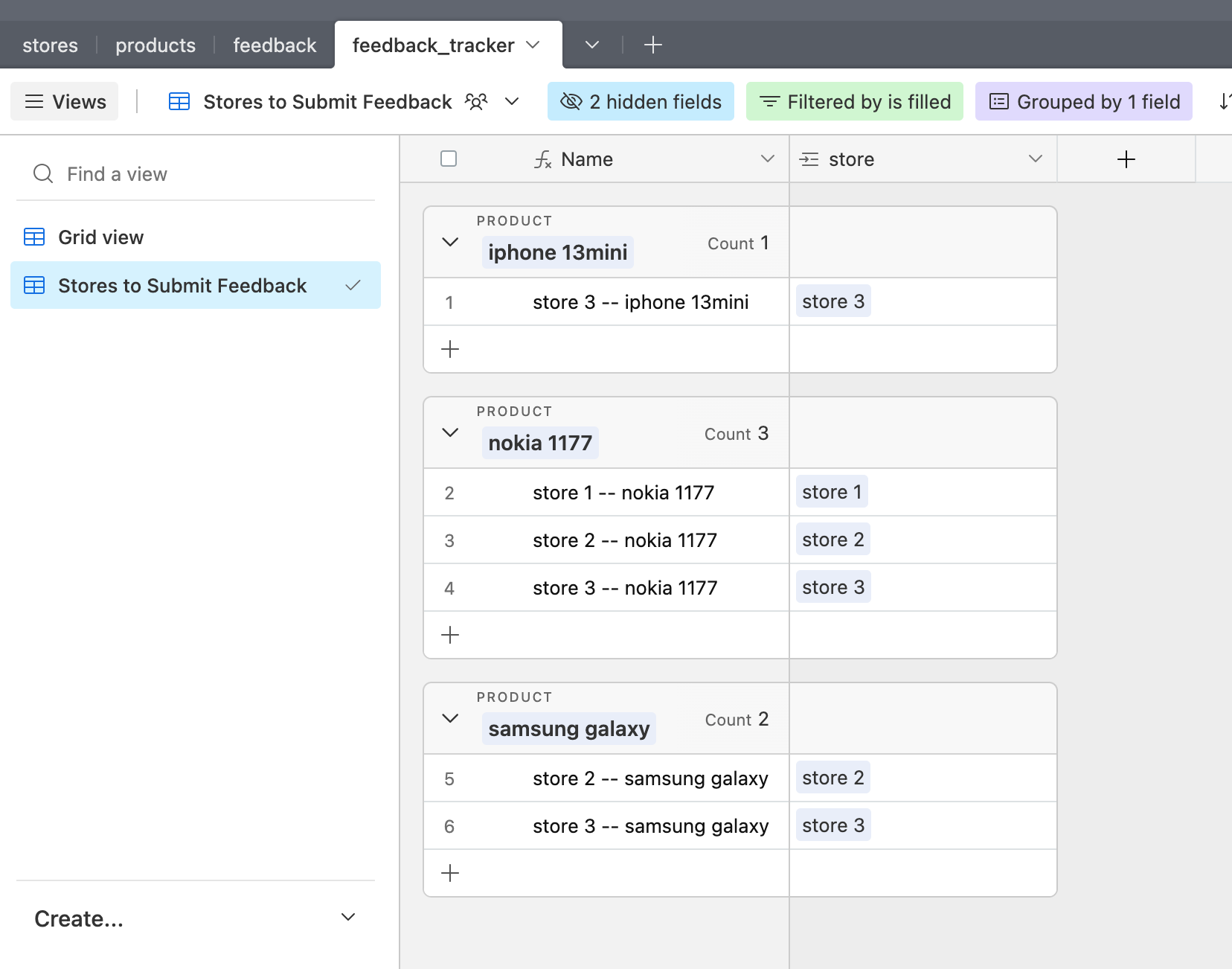Click the Count 3 summary in nokia group
This screenshot has width=1232, height=969.
point(737,434)
